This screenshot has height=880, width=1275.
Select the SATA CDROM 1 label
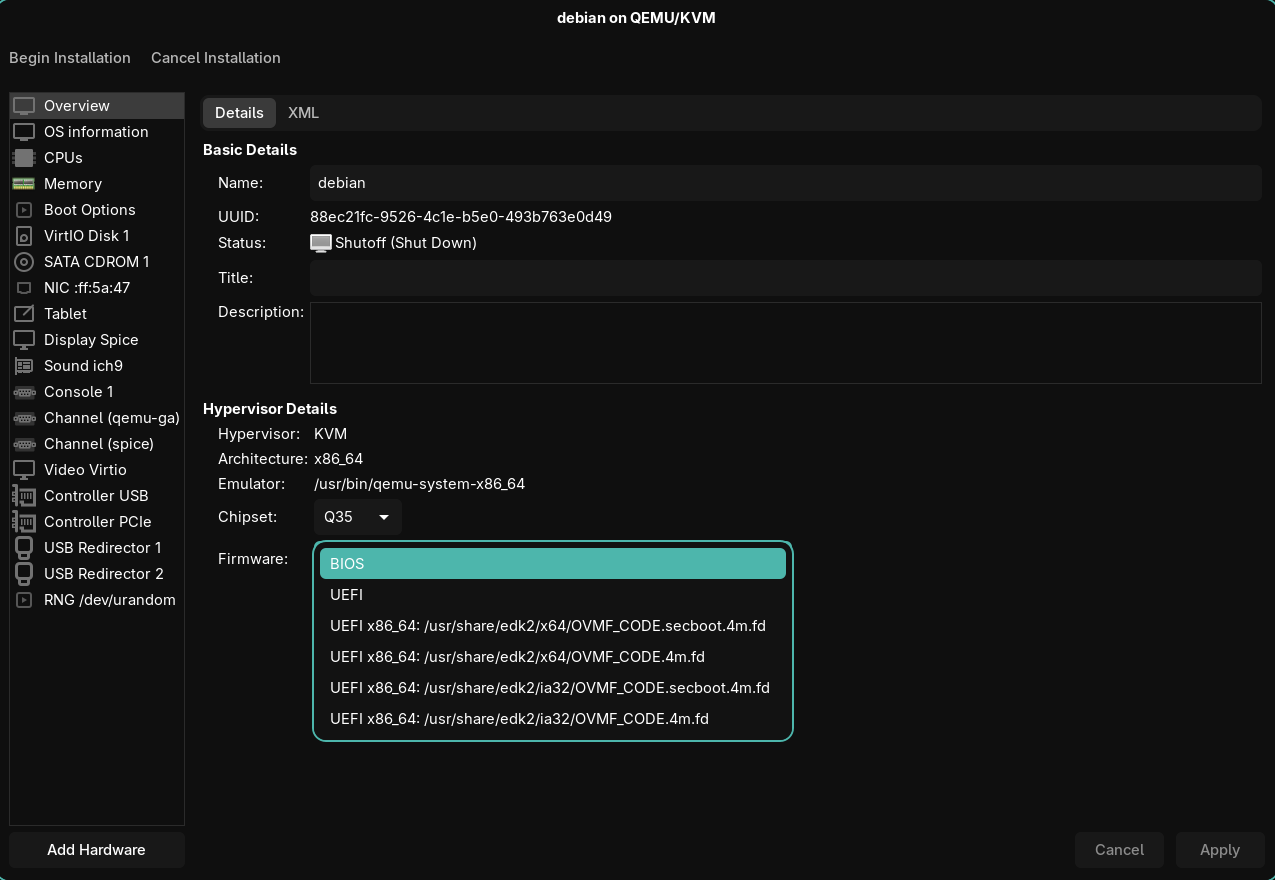click(x=97, y=262)
